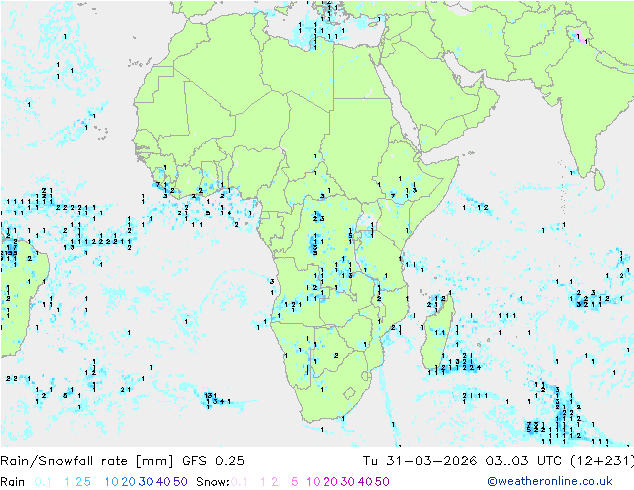Select the 'Rain/Snowfall rate [mm]' title text
The height and width of the screenshot is (490, 634).
[x=87, y=461]
